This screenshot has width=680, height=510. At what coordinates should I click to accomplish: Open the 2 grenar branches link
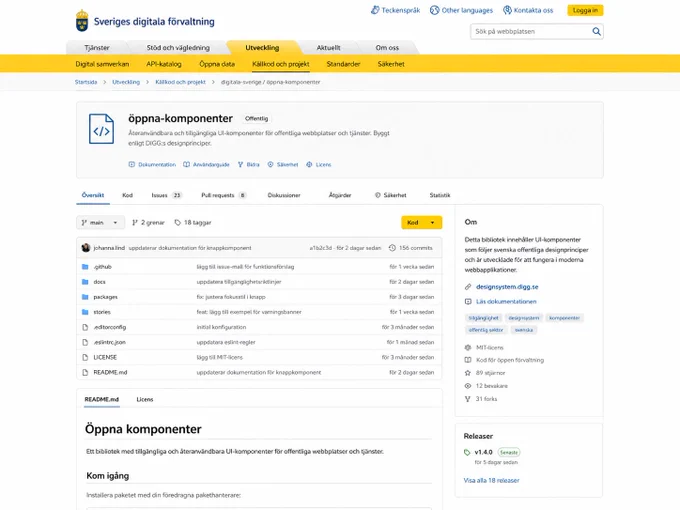pyautogui.click(x=148, y=222)
